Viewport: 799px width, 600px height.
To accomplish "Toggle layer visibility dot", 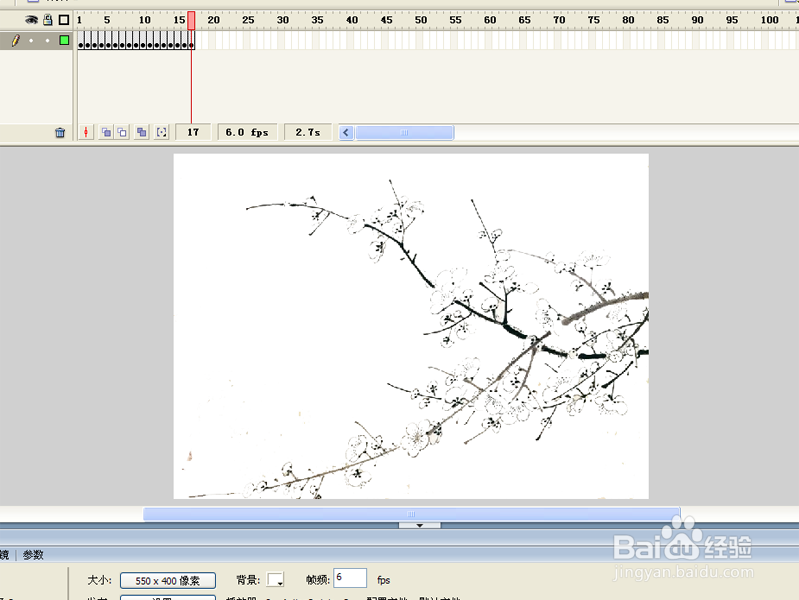I will (x=31, y=40).
